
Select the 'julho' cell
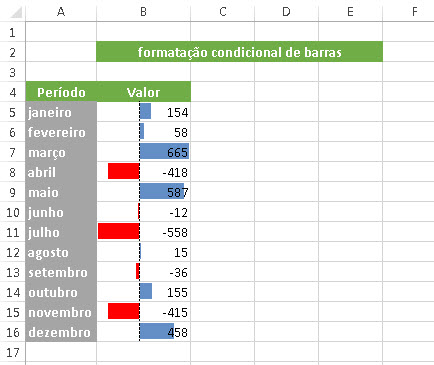[61, 232]
